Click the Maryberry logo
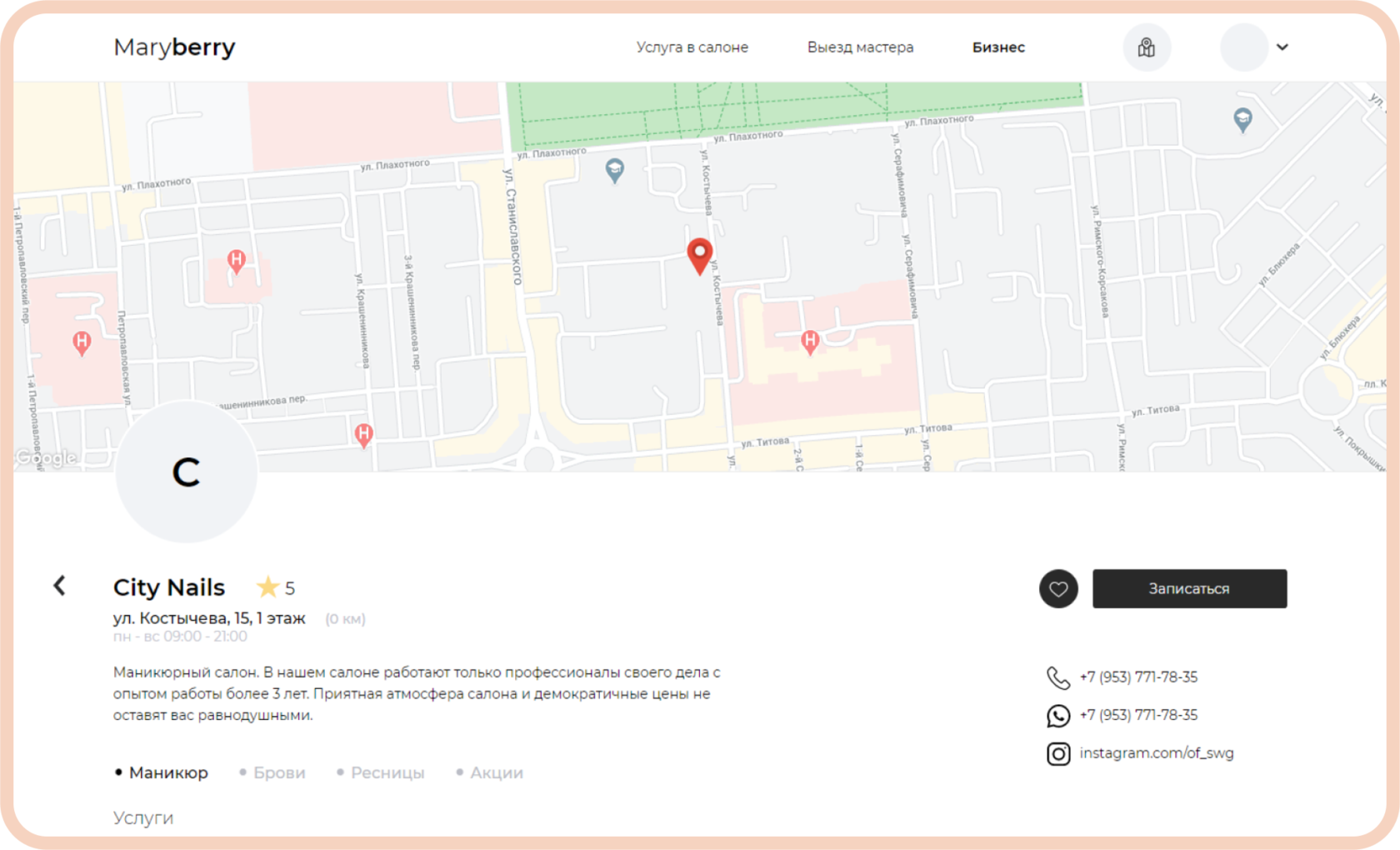Viewport: 1400px width, 850px height. [174, 47]
